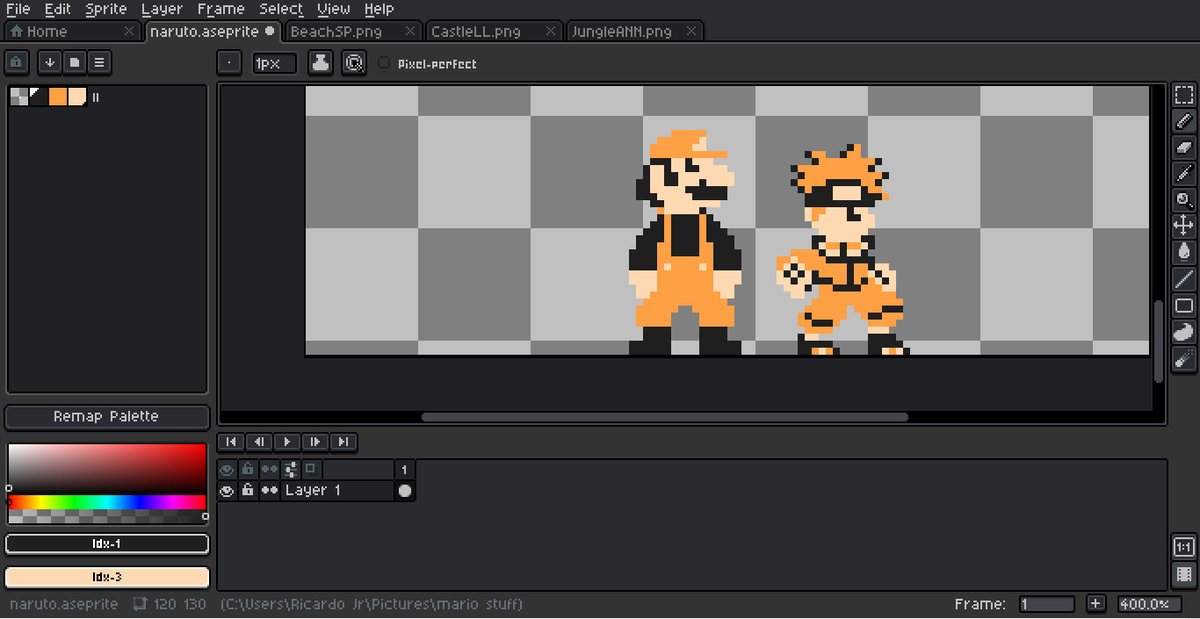Select the Move tool
The width and height of the screenshot is (1200, 619).
point(1184,226)
